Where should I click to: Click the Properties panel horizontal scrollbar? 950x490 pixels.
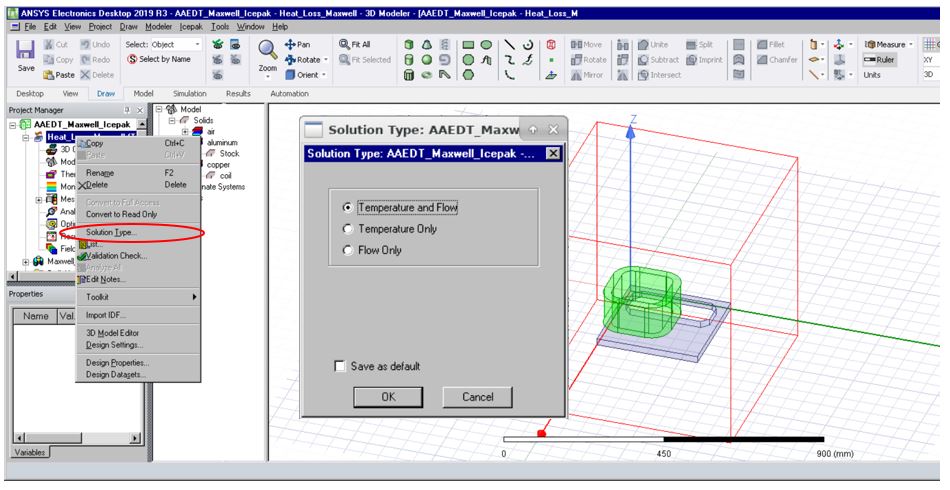(76, 438)
